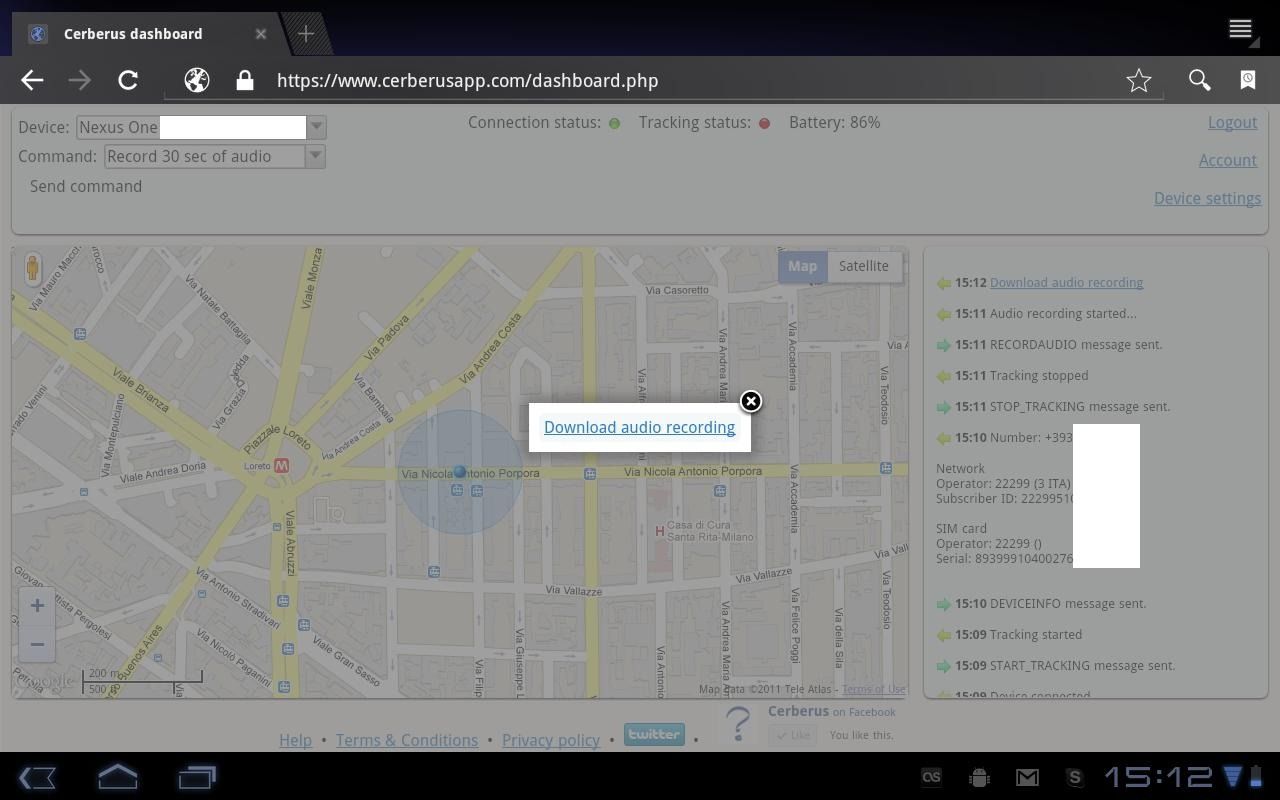The height and width of the screenshot is (800, 1280).
Task: Open the Help link
Action: [295, 740]
